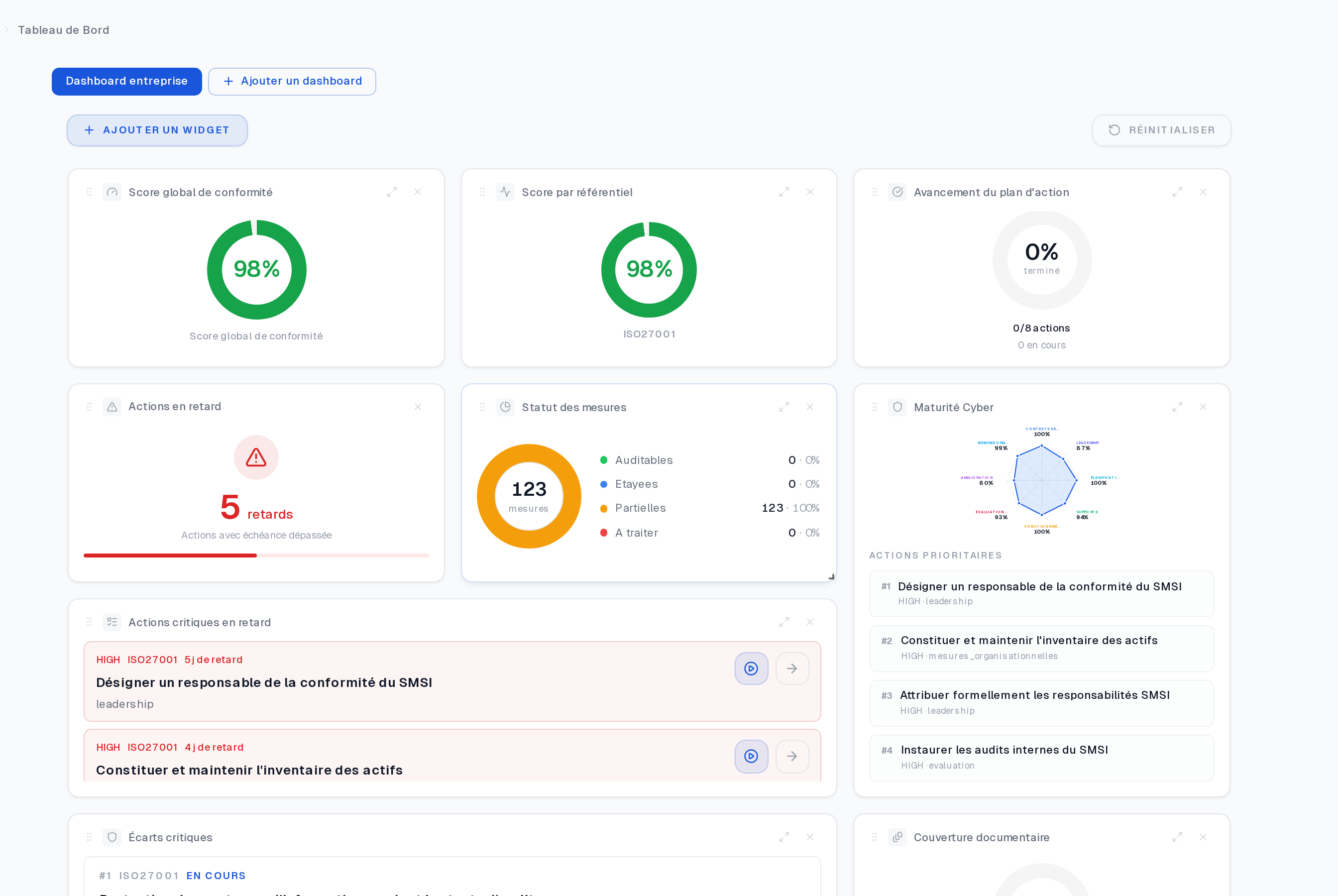Viewport: 1338px width, 896px height.
Task: Click the orange 123 mesures donut chart
Action: pos(529,496)
